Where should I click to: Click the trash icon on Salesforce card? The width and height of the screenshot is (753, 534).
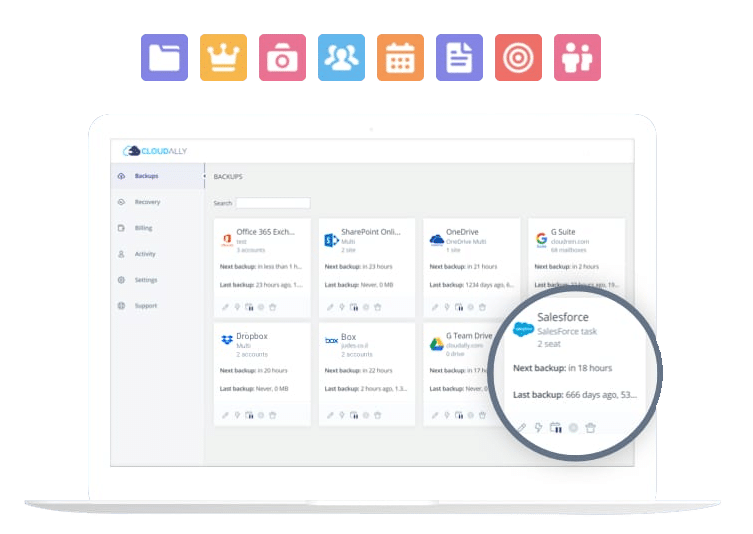point(591,427)
